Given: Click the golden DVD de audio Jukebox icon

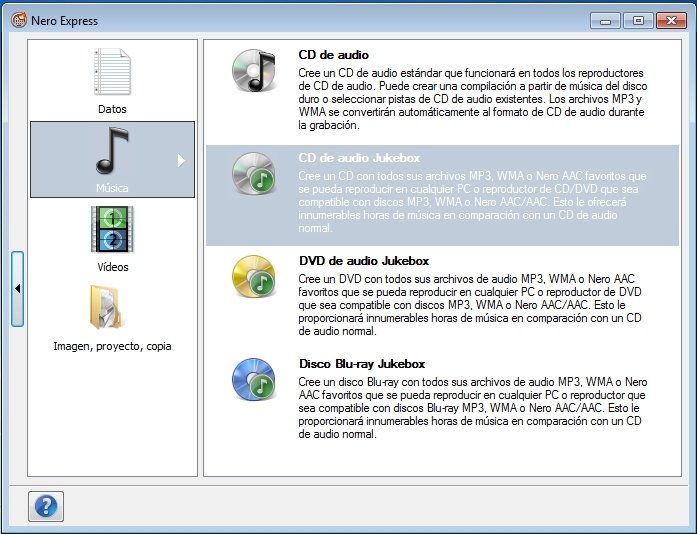Looking at the screenshot, I should click(x=254, y=277).
